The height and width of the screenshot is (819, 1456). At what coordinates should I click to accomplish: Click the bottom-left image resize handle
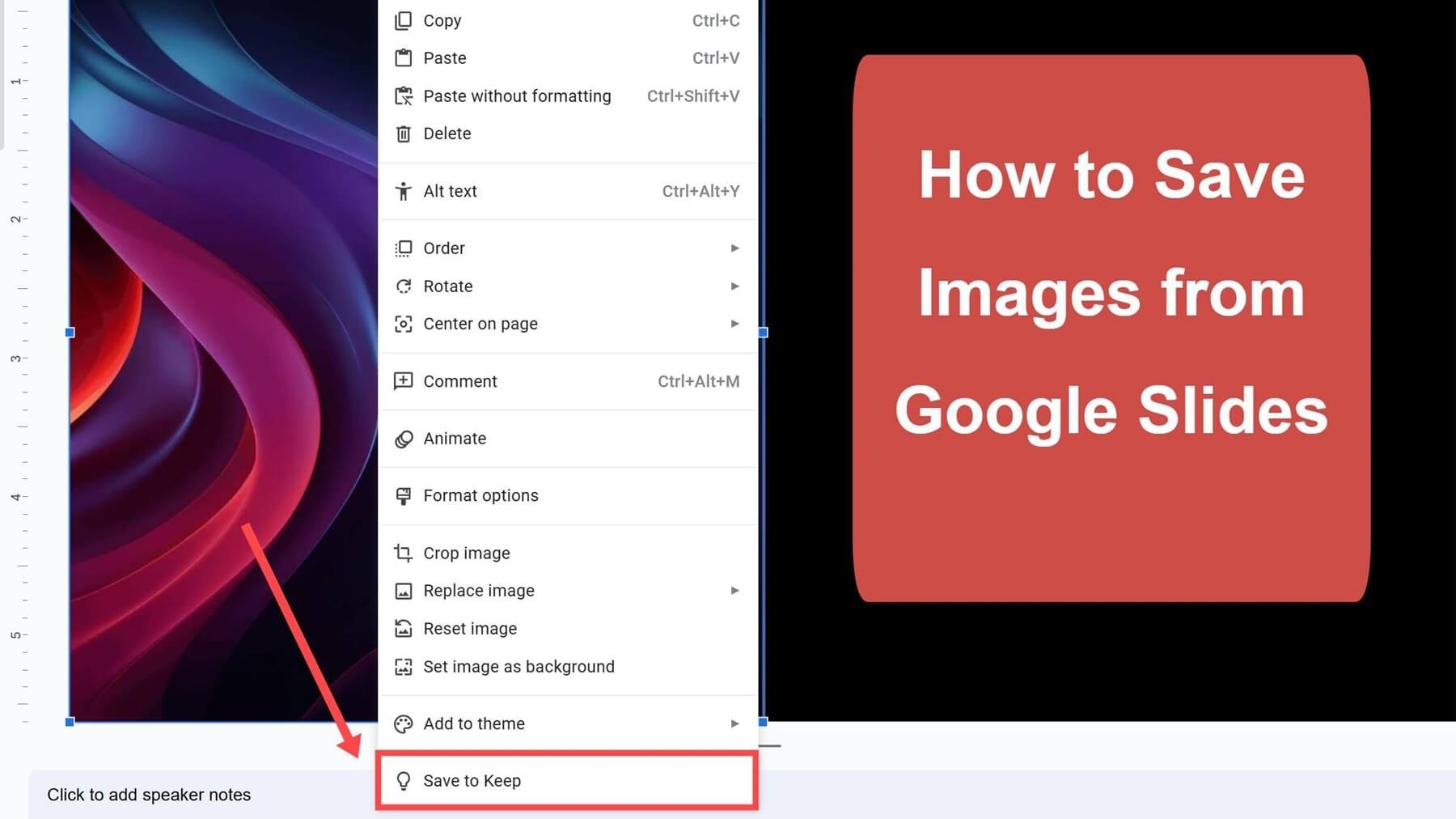coord(70,722)
